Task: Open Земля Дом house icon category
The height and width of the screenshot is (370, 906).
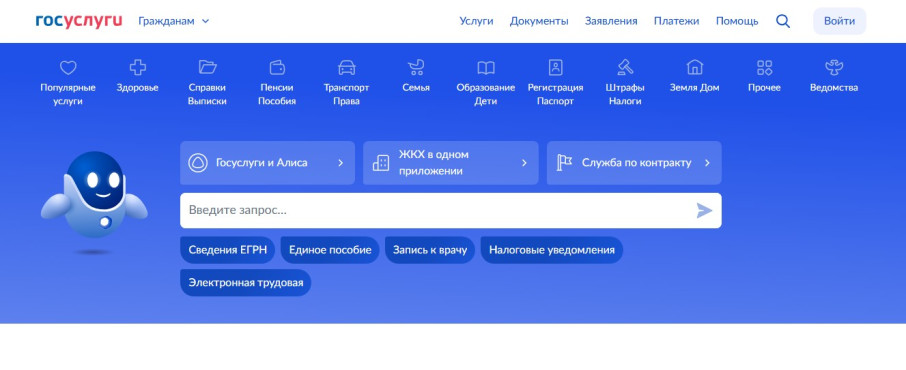Action: [694, 76]
